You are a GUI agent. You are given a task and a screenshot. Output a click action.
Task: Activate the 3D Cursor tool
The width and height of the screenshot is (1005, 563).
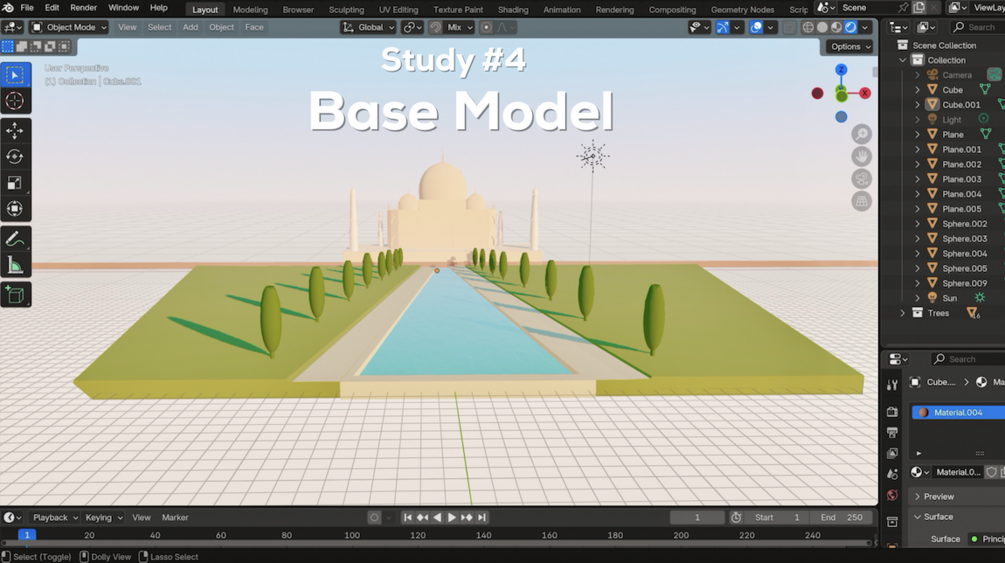(15, 101)
